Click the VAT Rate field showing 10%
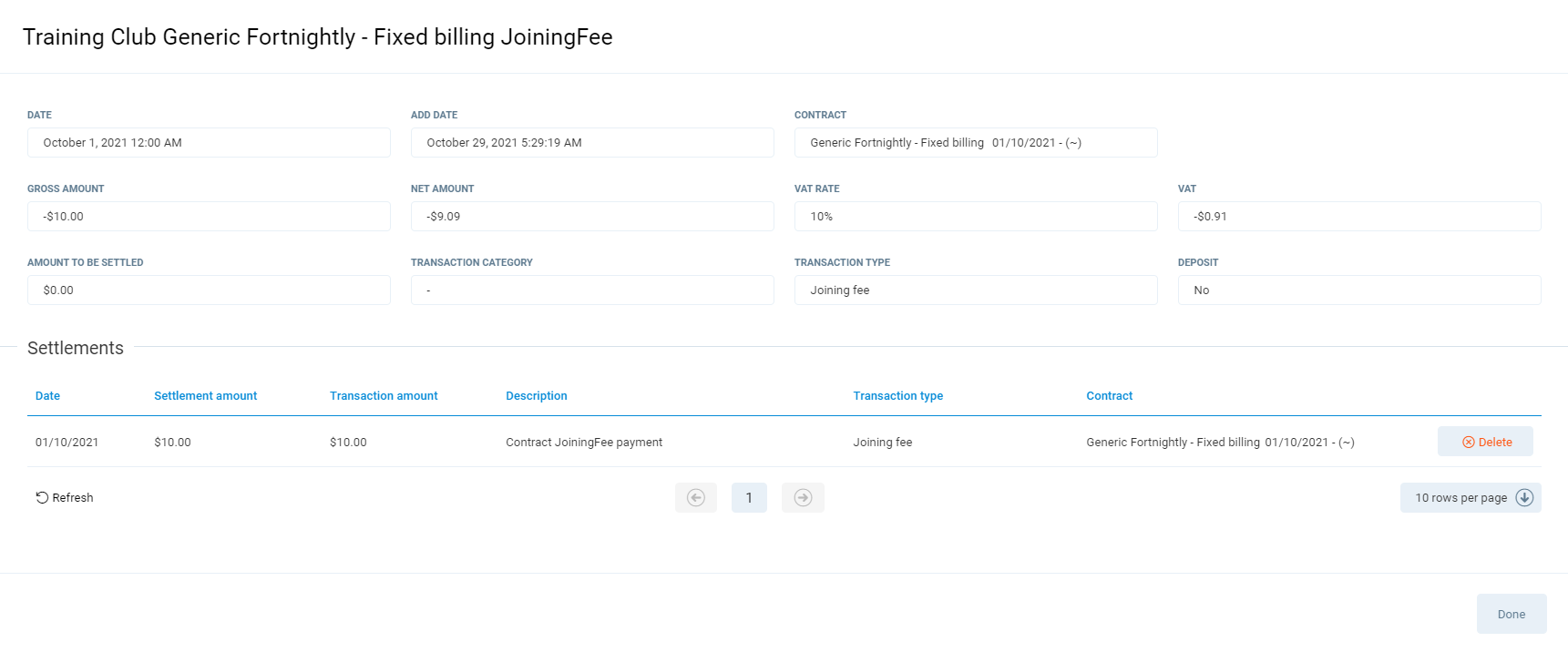This screenshot has width=1568, height=652. click(x=976, y=217)
